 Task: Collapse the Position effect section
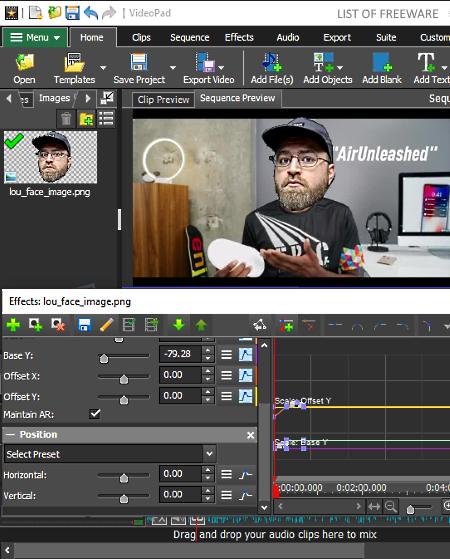coord(11,435)
